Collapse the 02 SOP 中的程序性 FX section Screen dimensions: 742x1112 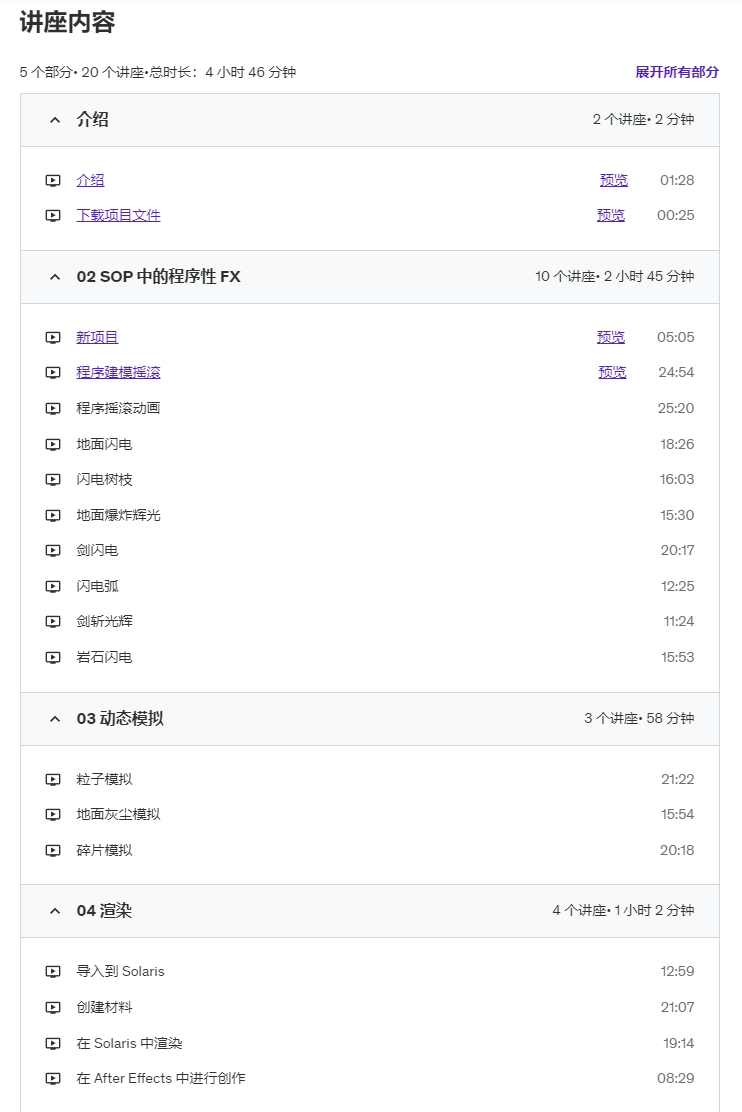pyautogui.click(x=55, y=277)
